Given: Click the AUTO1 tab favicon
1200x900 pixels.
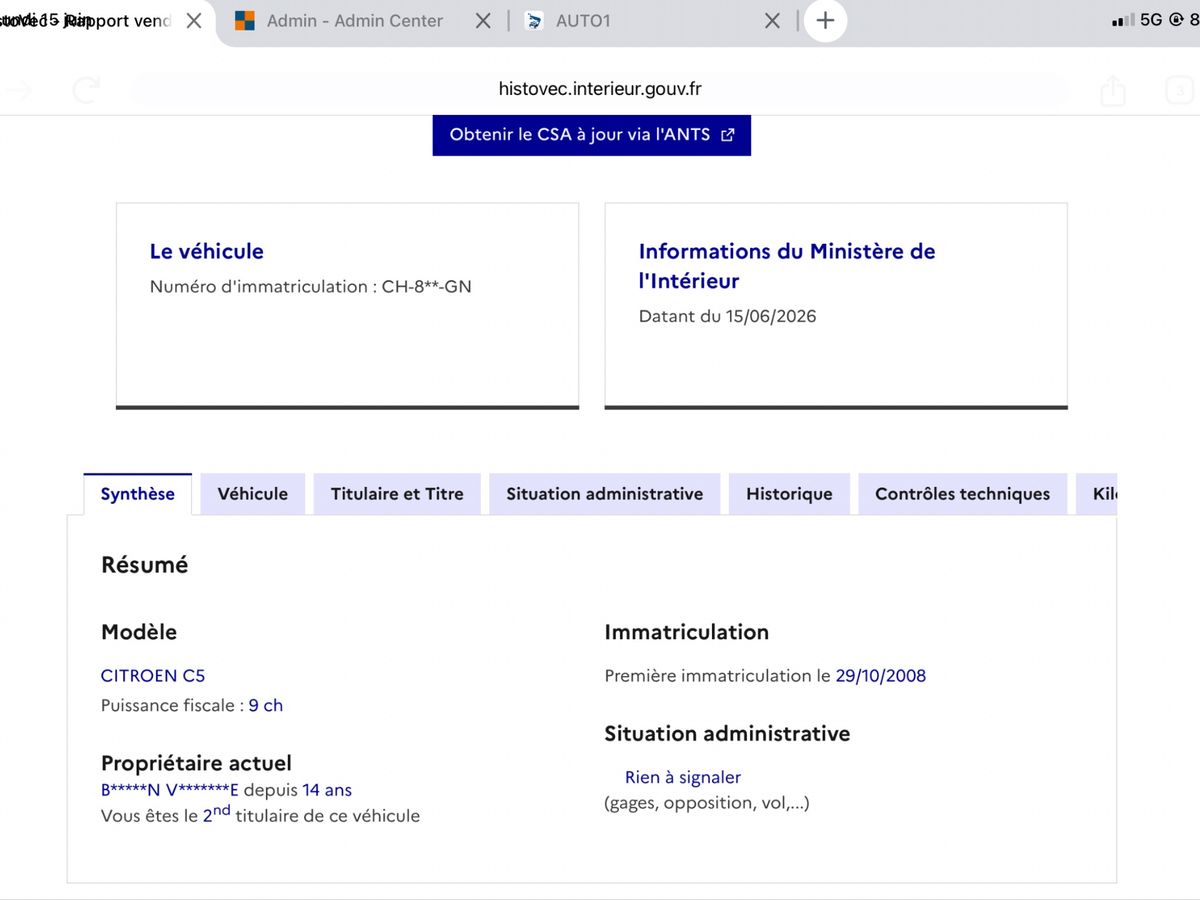Looking at the screenshot, I should click(535, 21).
